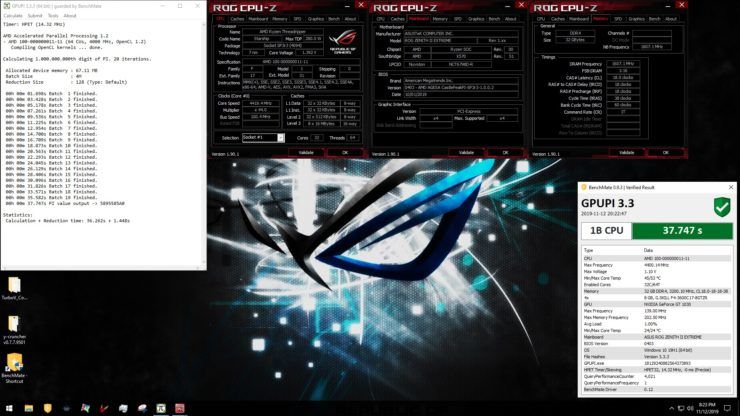The height and width of the screenshot is (416, 740).
Task: Open the Submit menu in GPUPI
Action: [x=35, y=16]
